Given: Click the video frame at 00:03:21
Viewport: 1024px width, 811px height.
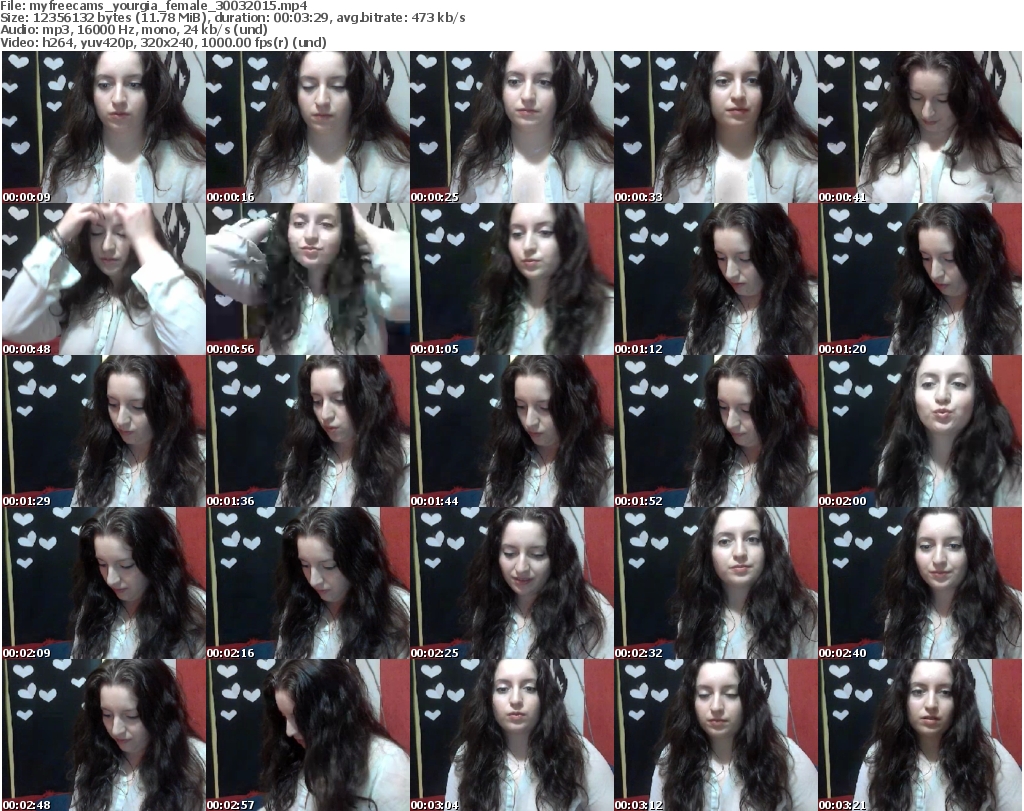Looking at the screenshot, I should click(x=919, y=735).
